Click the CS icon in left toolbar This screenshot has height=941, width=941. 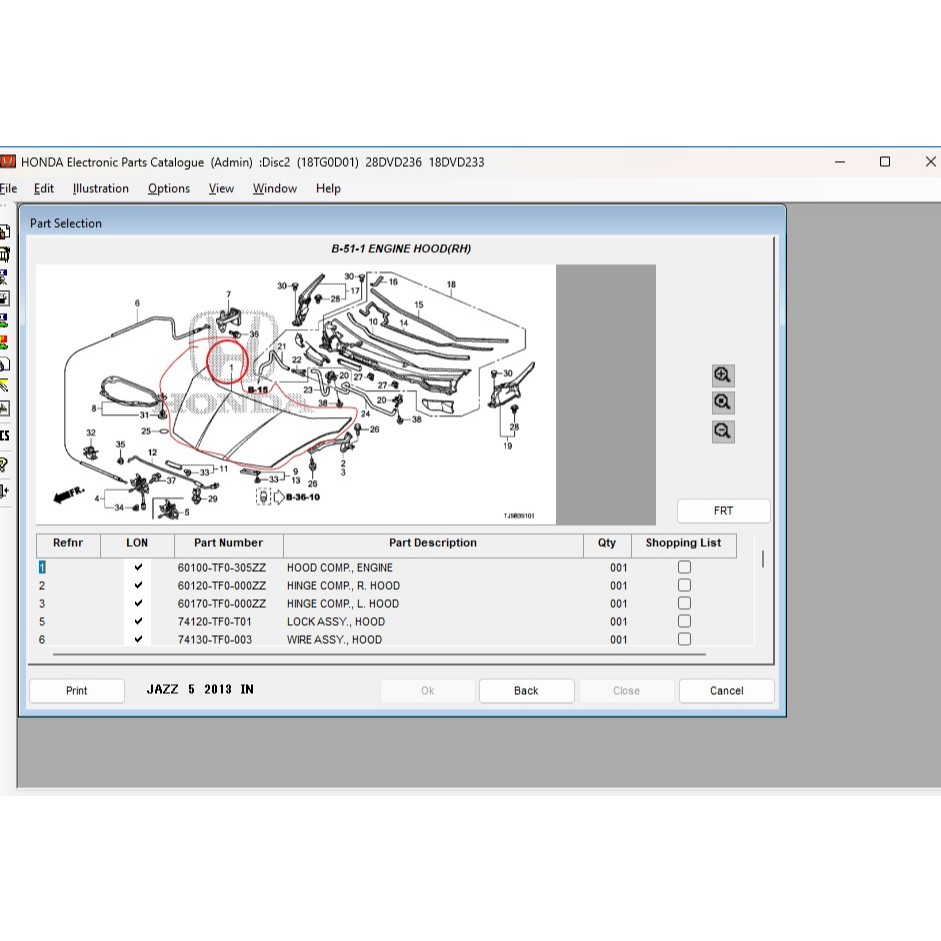[5, 436]
